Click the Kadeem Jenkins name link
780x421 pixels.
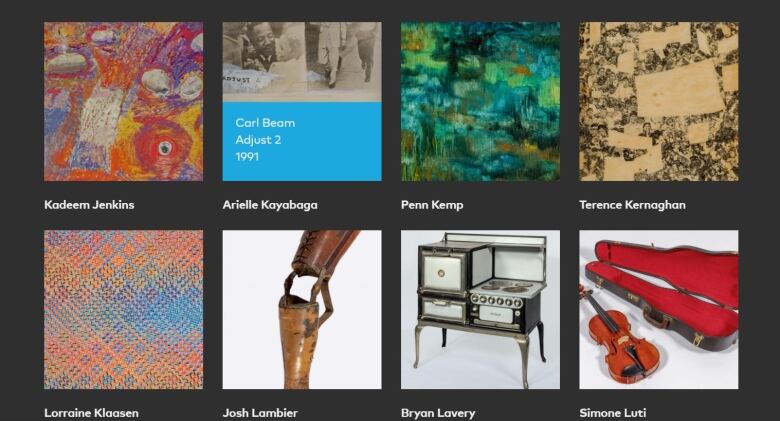(x=89, y=205)
